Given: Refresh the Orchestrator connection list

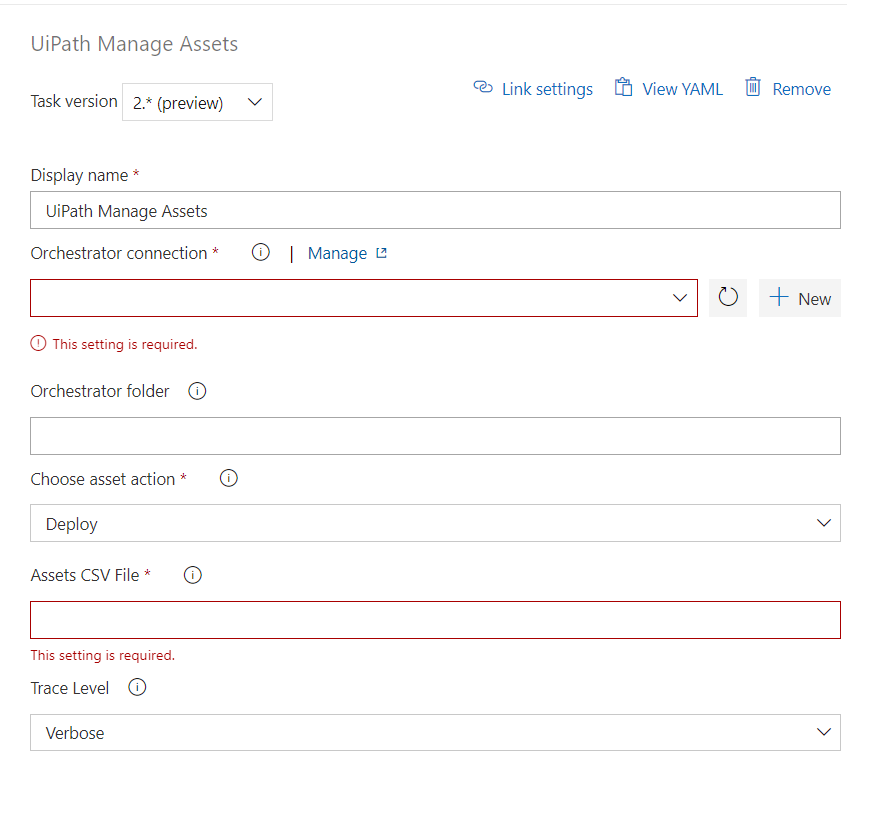Looking at the screenshot, I should click(728, 298).
